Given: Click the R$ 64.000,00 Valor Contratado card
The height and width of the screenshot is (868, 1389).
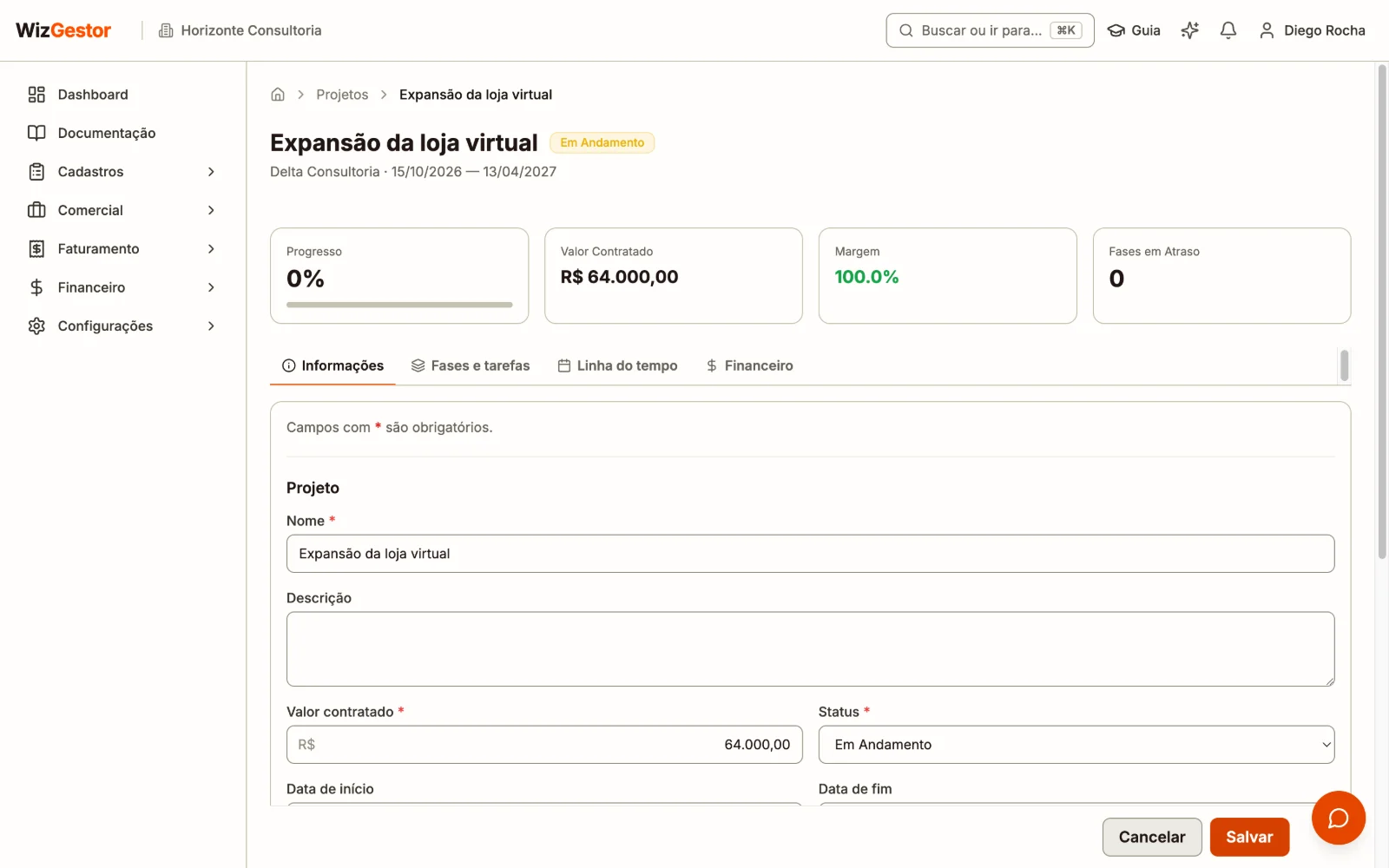Looking at the screenshot, I should point(674,276).
